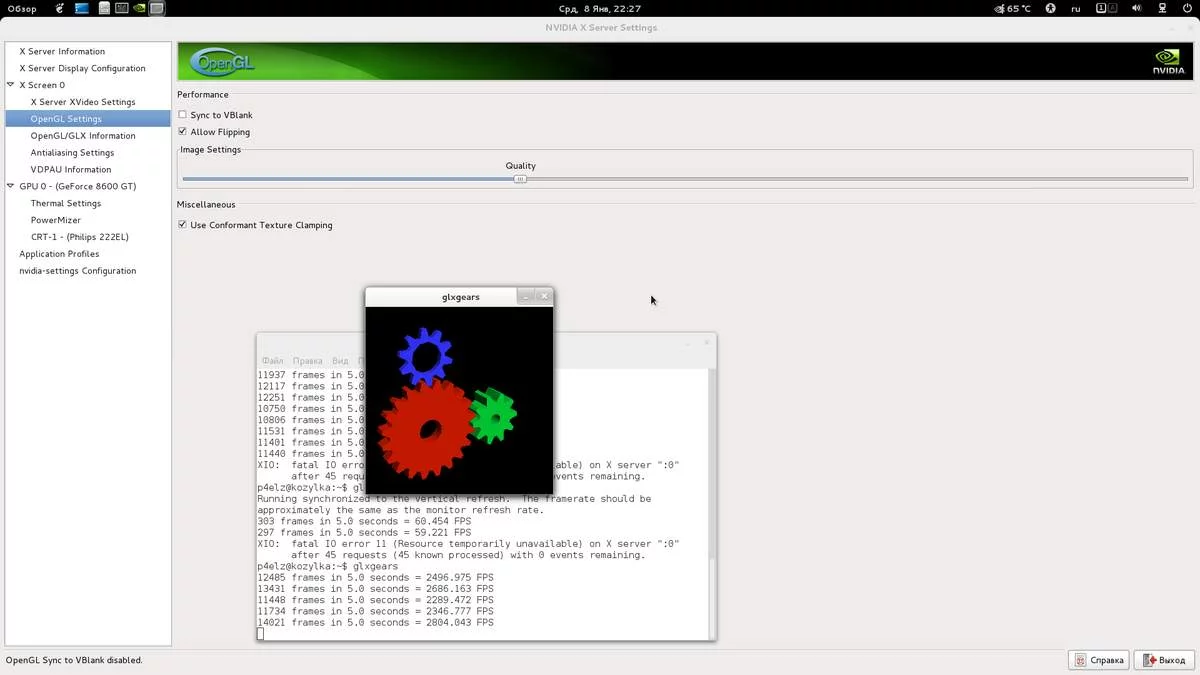Open the Файл menu in terminal
Screen dimensions: 1200x675
point(272,361)
